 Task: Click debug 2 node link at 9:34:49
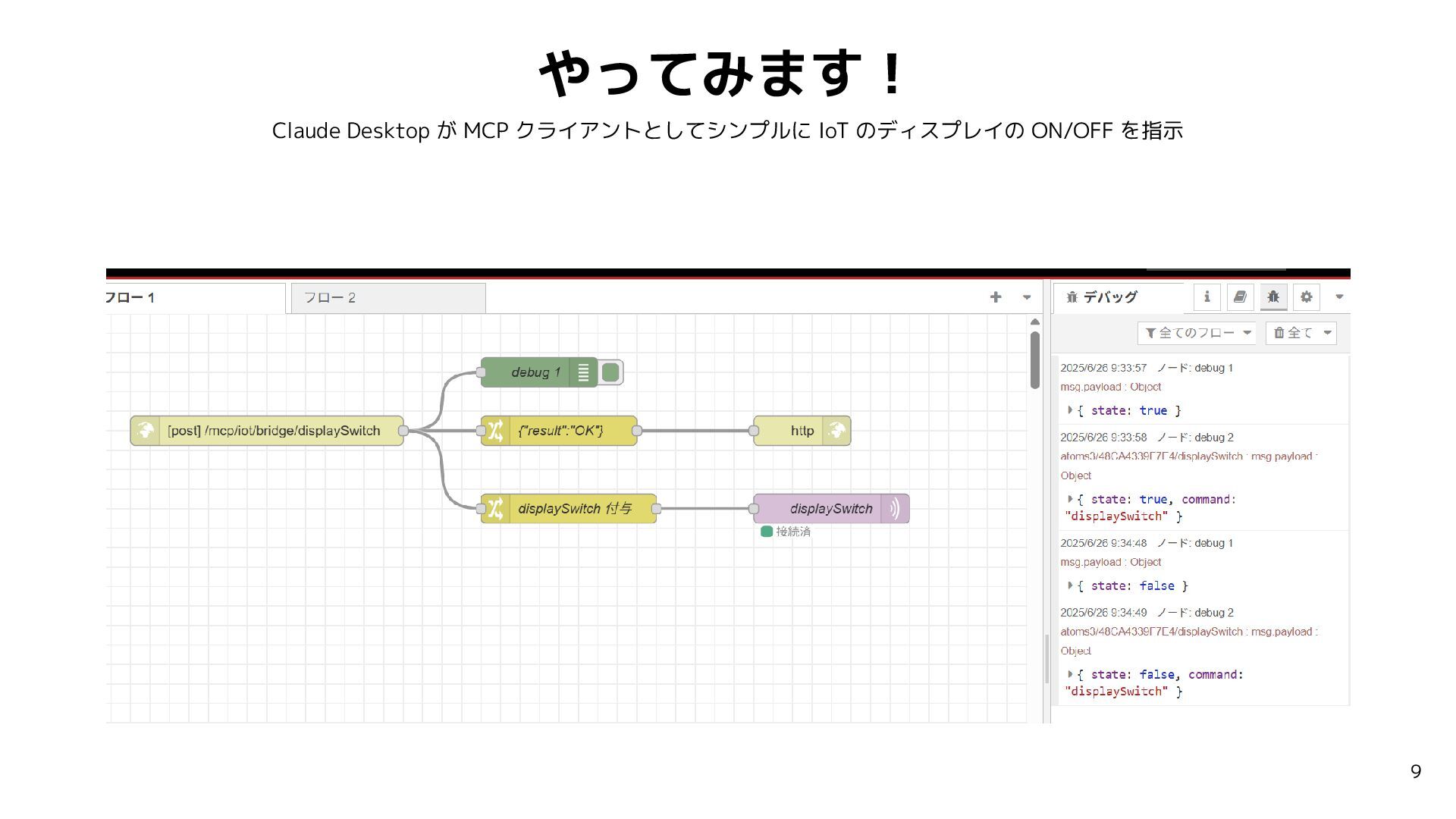click(1195, 613)
